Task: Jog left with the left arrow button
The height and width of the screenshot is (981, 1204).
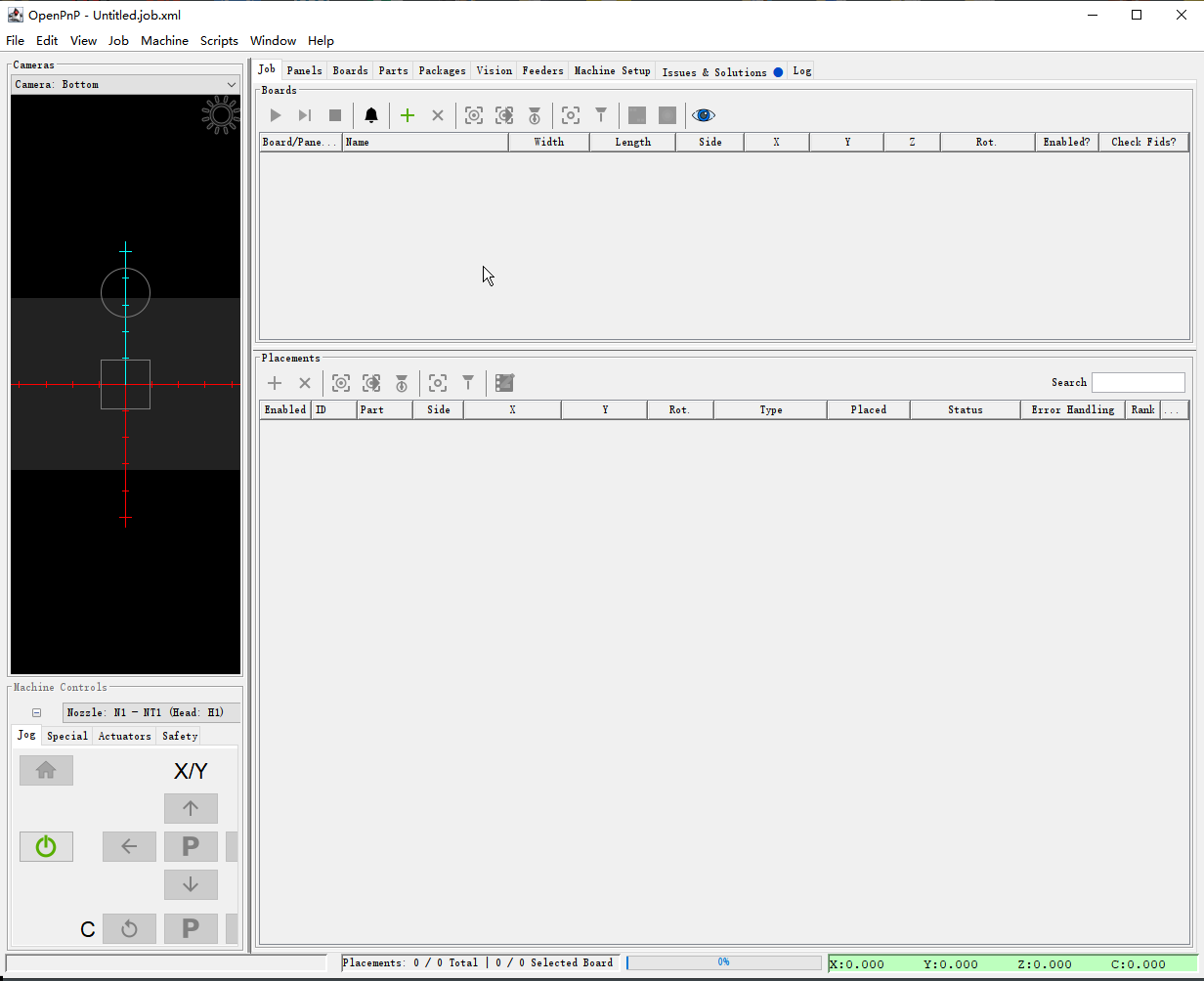Action: click(x=129, y=846)
